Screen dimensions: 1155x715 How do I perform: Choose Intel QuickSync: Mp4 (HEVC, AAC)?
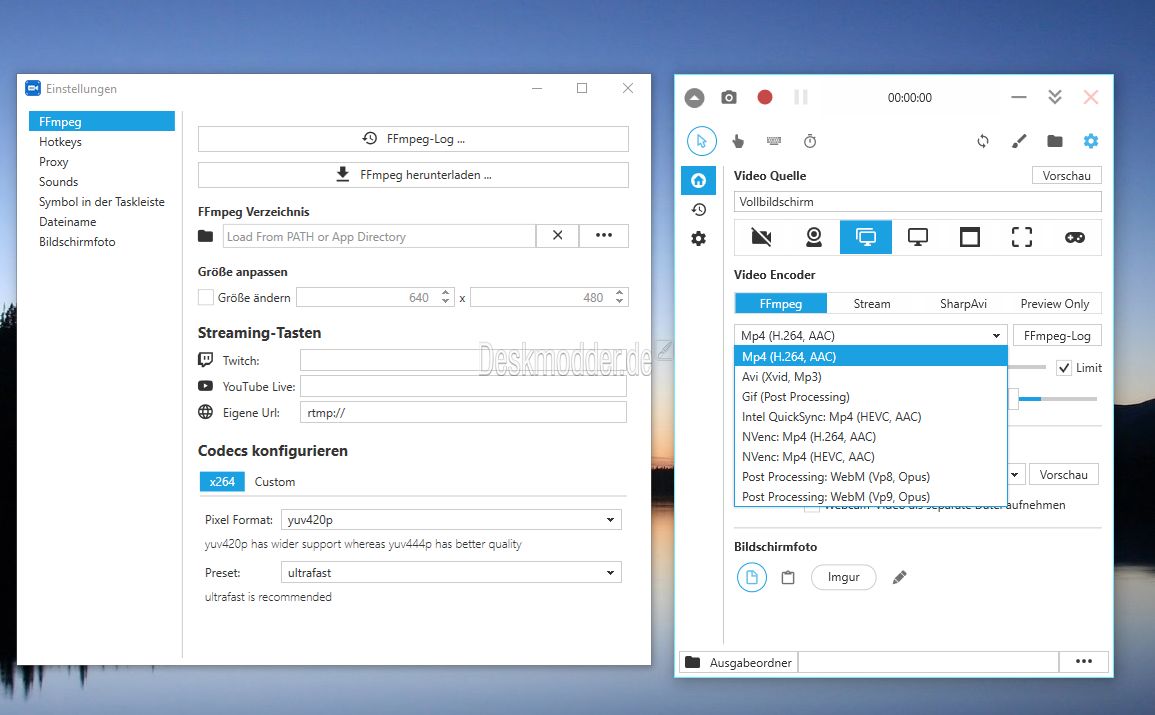[871, 416]
